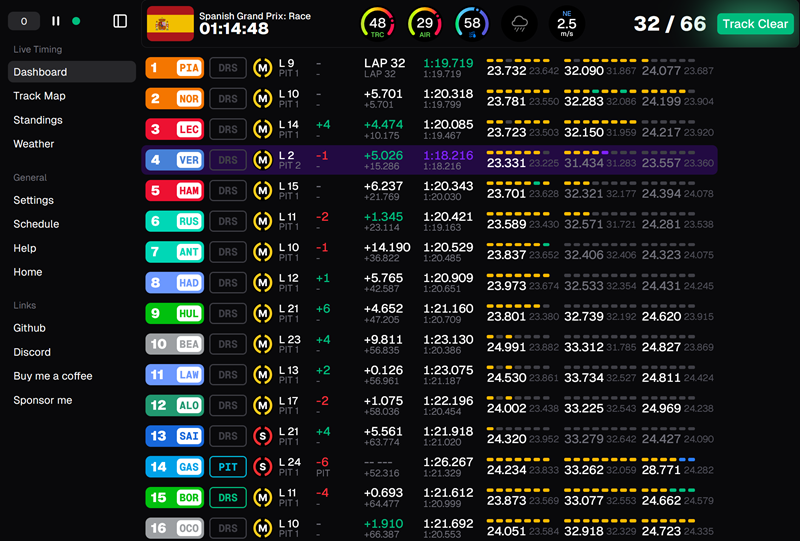Viewport: 800px width, 541px height.
Task: Click Bortoleto's active DRS indicator
Action: point(228,497)
